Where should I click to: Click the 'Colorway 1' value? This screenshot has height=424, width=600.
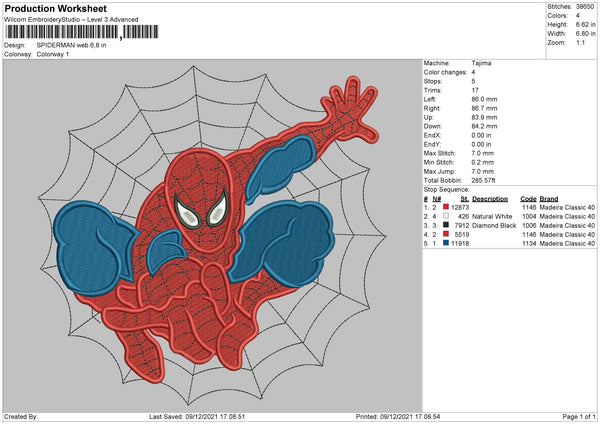point(53,54)
